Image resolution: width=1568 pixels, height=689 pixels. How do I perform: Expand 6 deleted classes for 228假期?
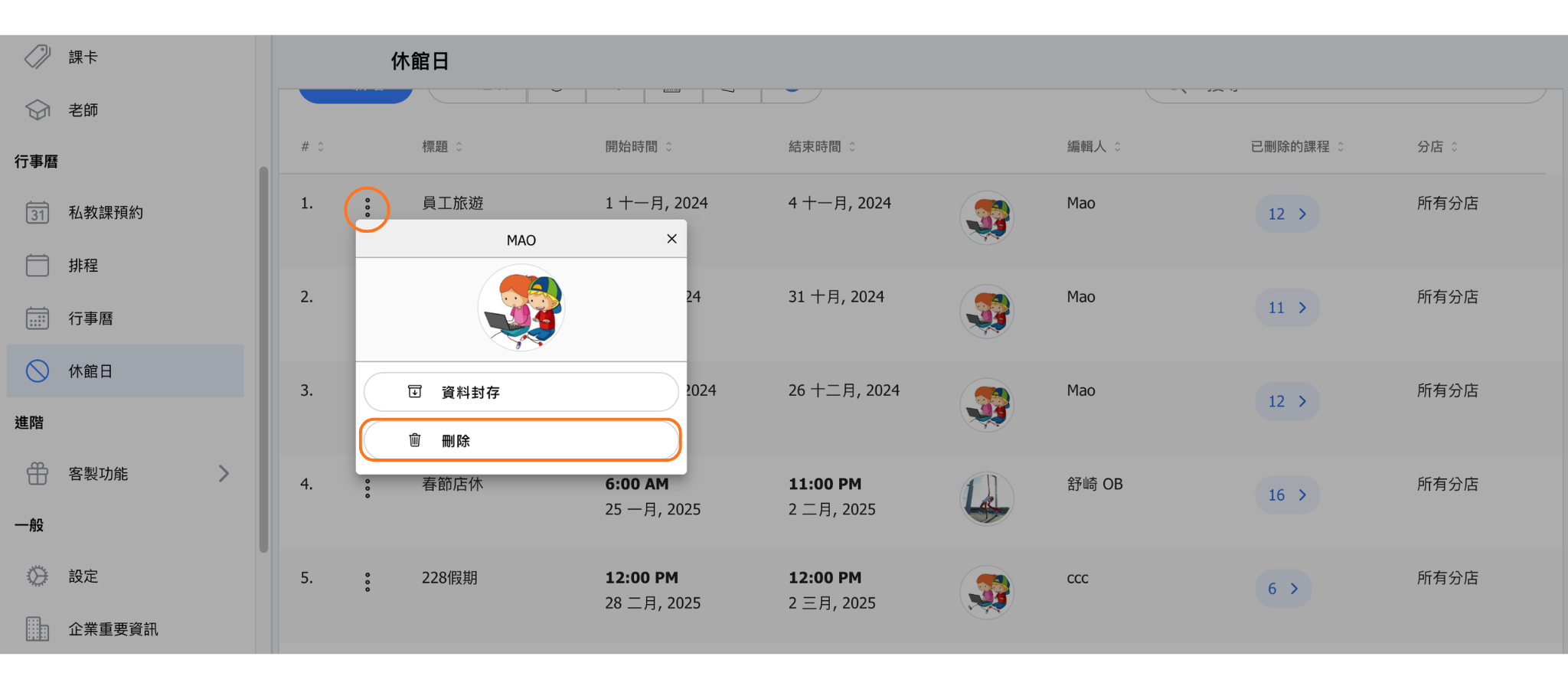pyautogui.click(x=1282, y=589)
